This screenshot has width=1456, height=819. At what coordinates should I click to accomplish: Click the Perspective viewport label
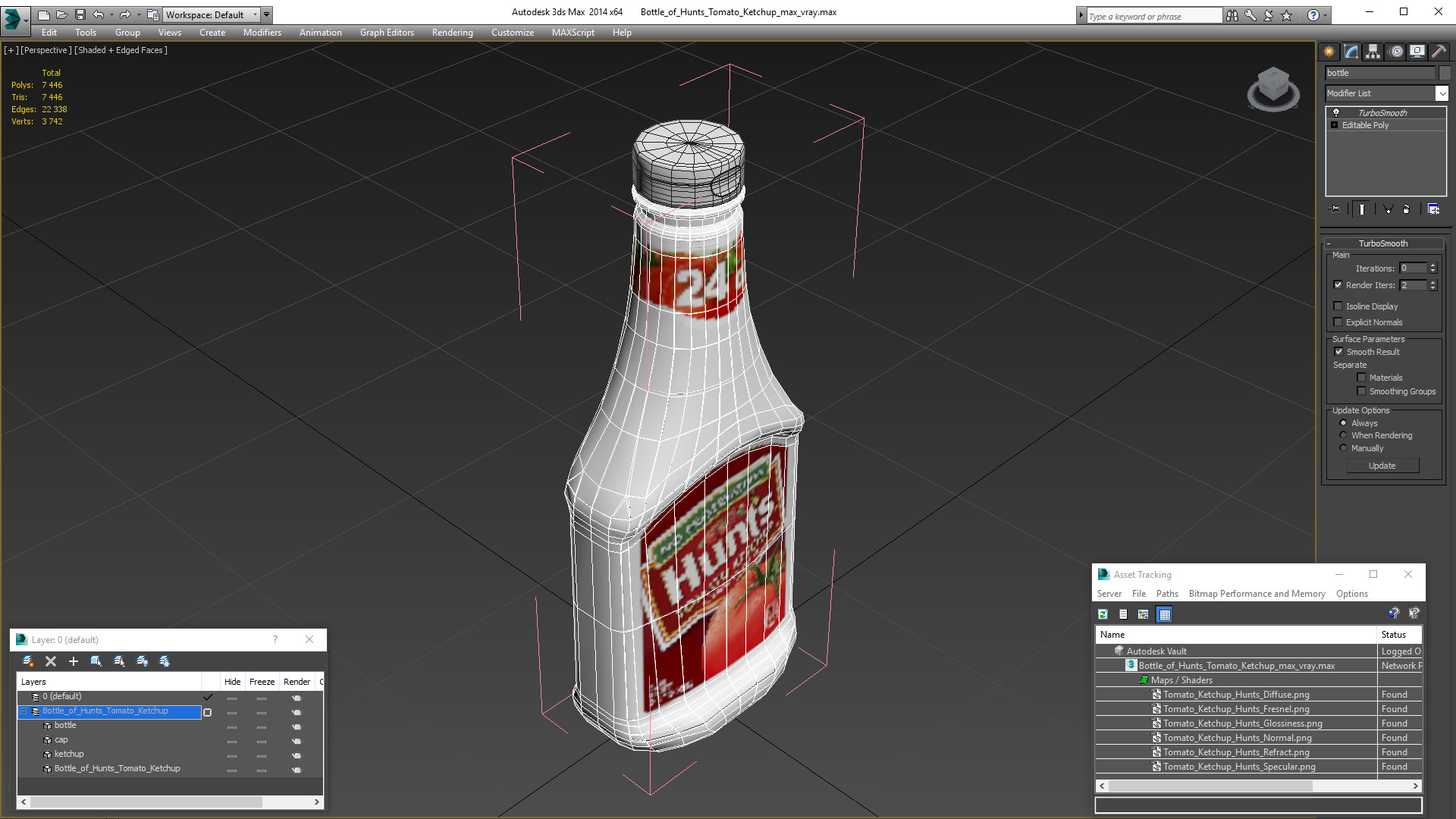[46, 50]
